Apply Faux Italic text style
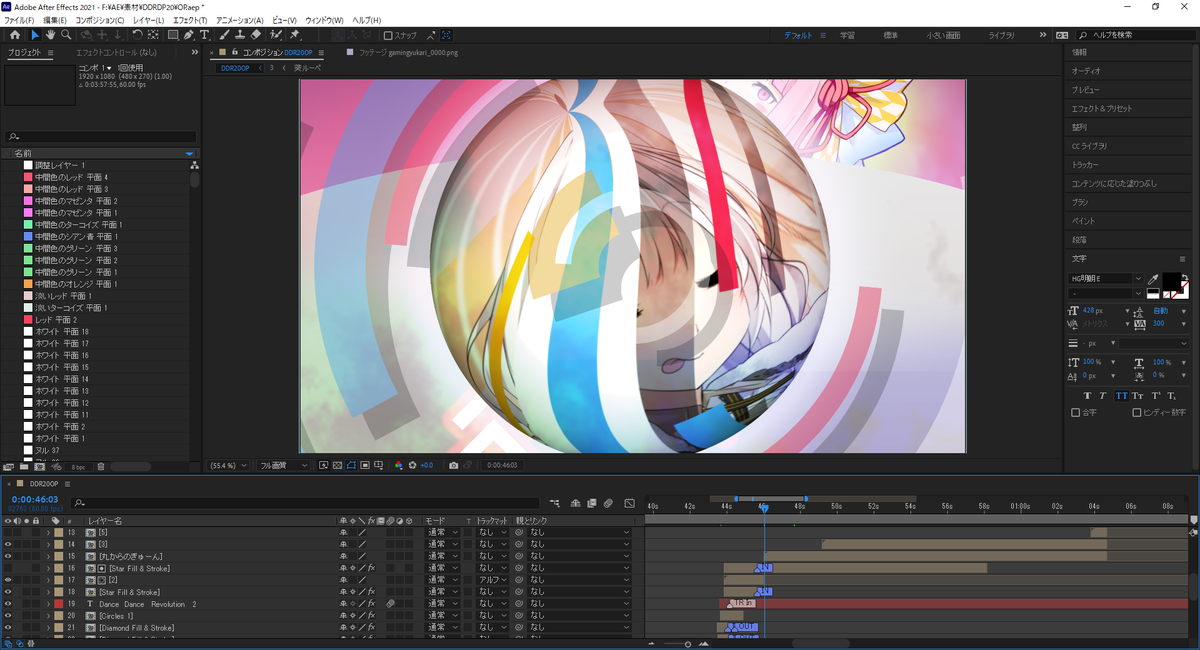This screenshot has height=650, width=1200. [x=1105, y=396]
